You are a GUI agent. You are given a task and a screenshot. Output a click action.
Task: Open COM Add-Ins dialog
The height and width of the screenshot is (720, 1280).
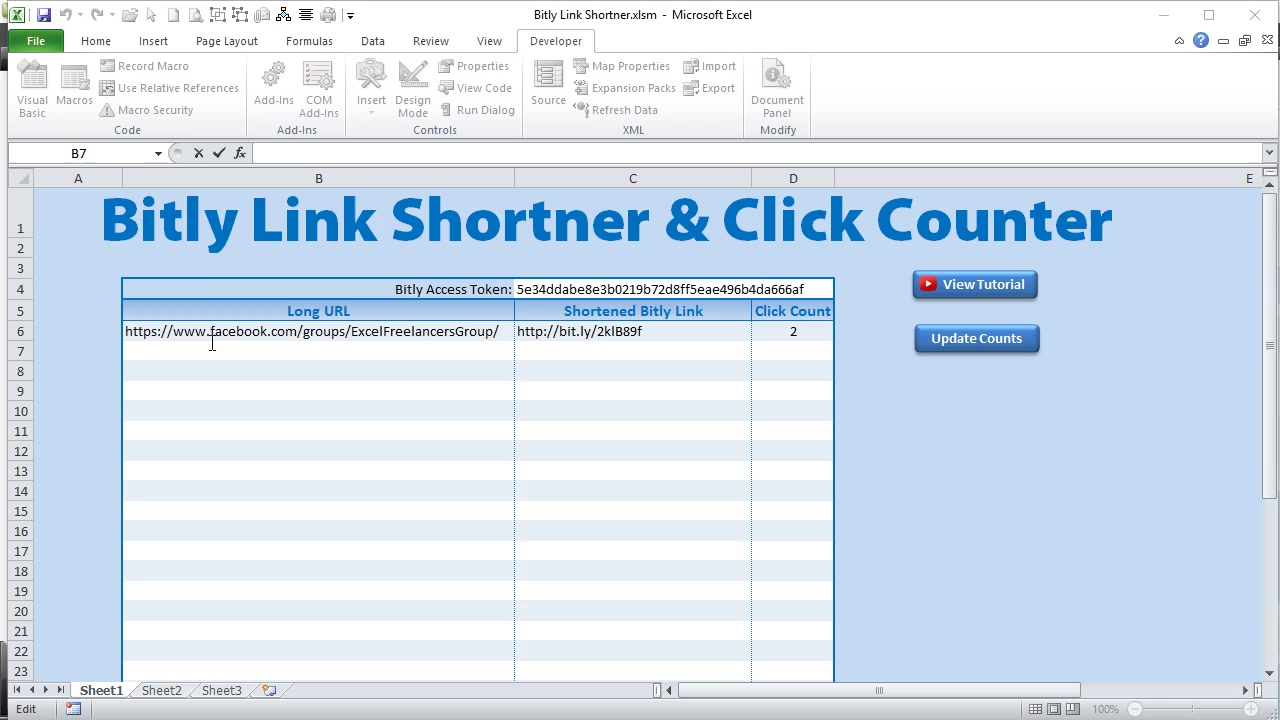[319, 90]
